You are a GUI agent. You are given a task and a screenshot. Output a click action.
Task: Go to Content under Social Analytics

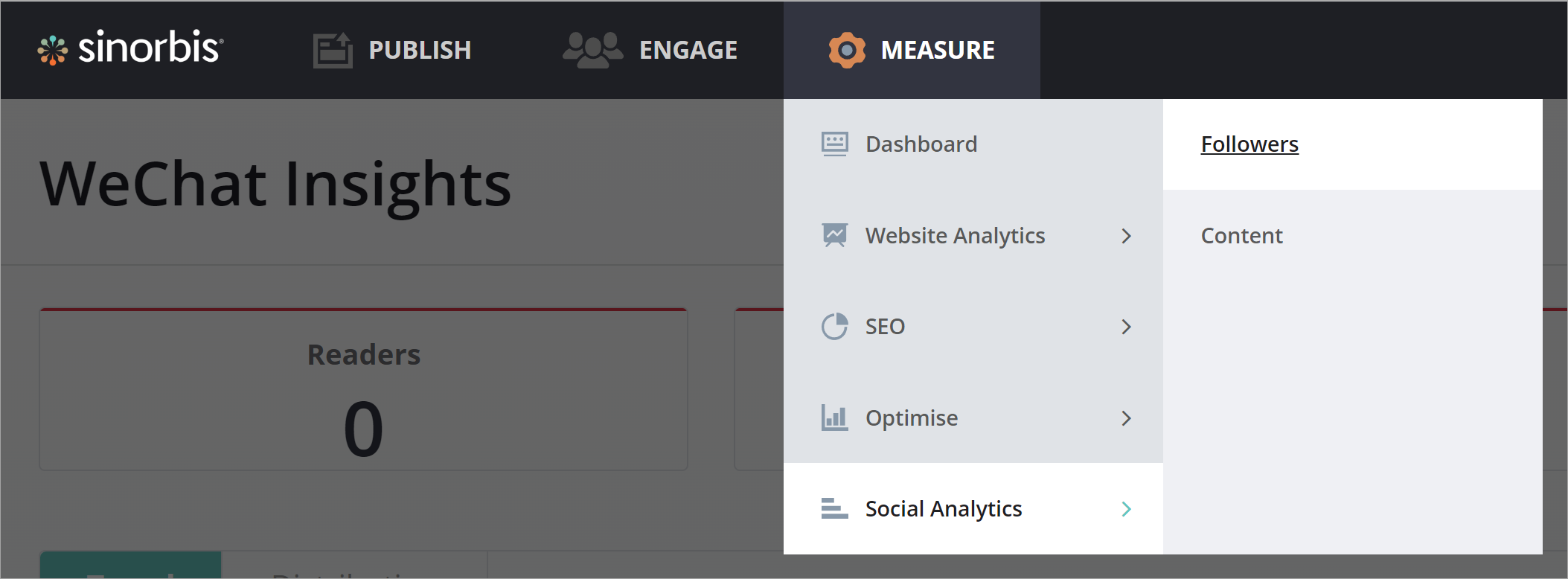pos(1241,235)
